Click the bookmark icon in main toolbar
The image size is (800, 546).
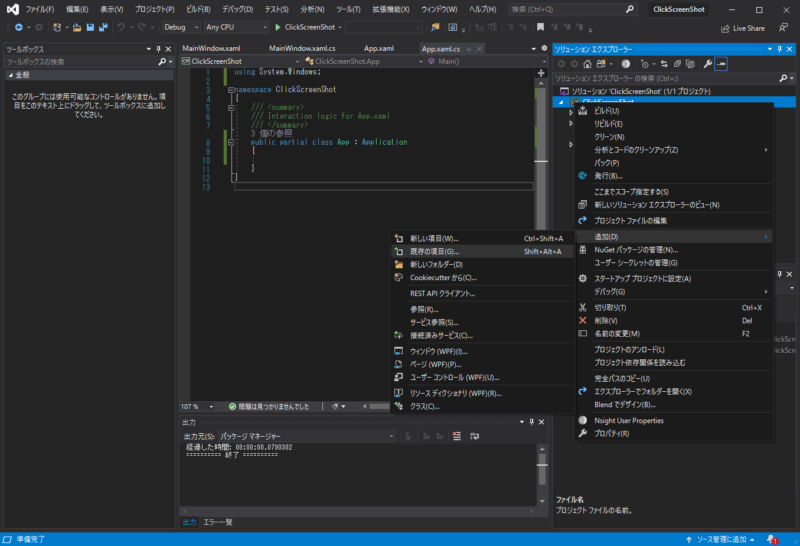pyautogui.click(x=540, y=27)
